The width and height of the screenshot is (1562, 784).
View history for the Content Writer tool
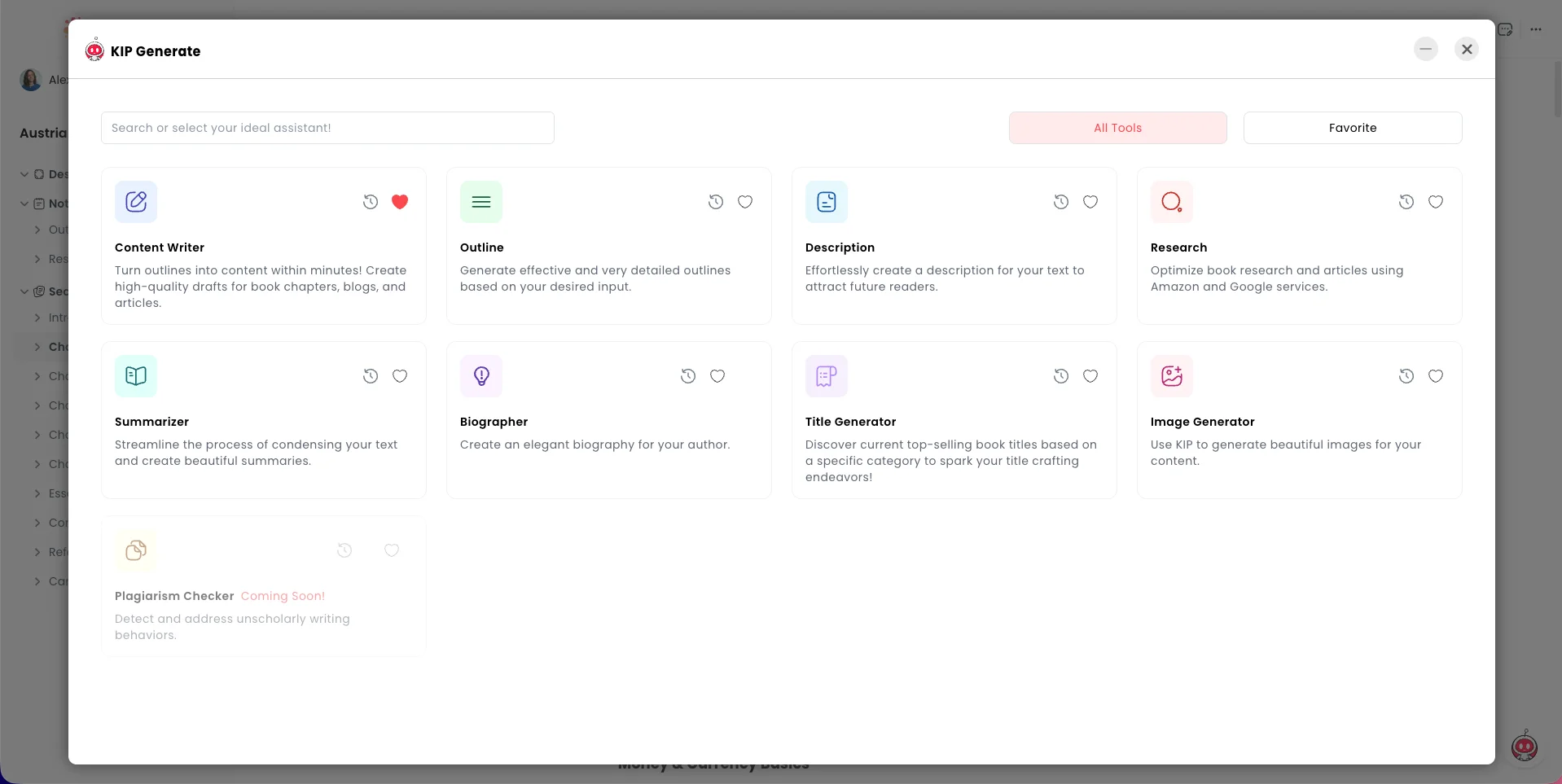pos(371,202)
